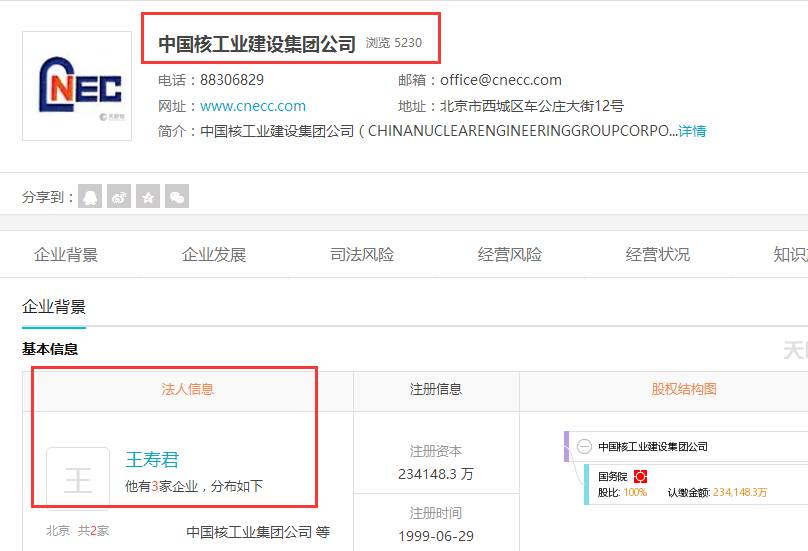Click 中国核工业集团公司 related company text
Viewport: 808px width, 551px height.
pyautogui.click(x=249, y=532)
